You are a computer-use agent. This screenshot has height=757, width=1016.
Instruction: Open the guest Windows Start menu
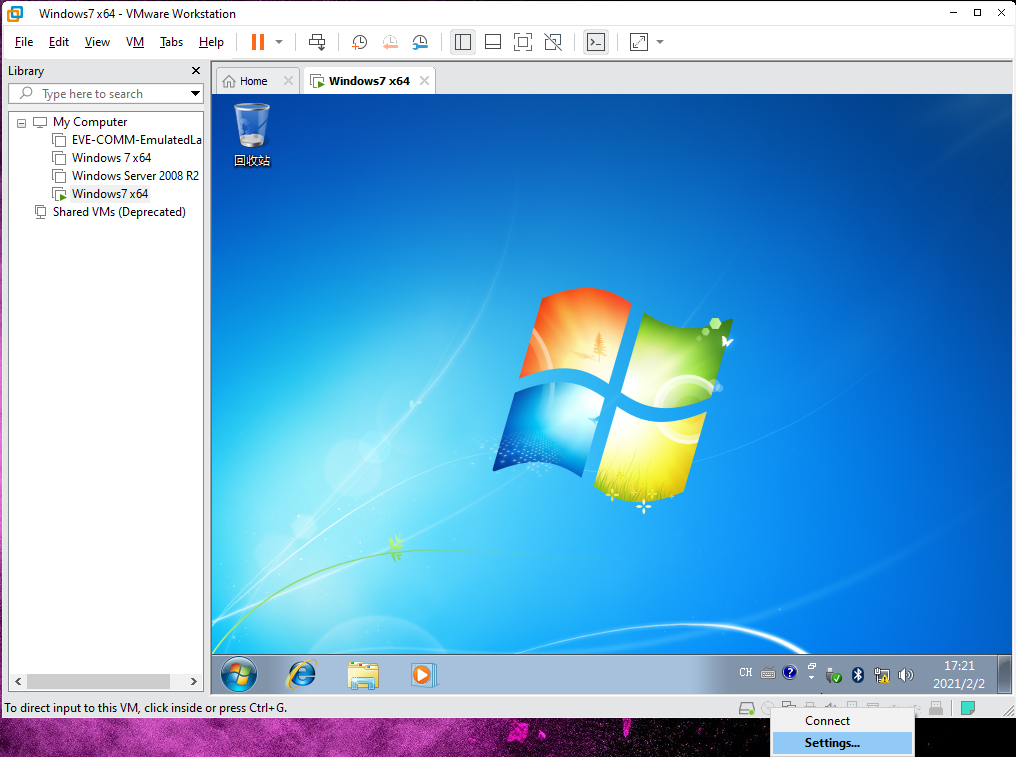[x=239, y=675]
